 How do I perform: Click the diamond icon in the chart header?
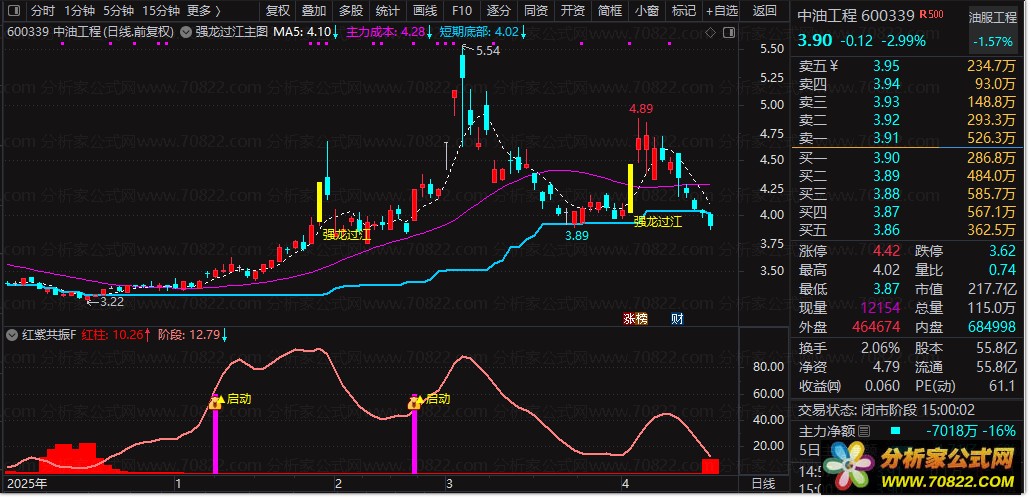coord(710,32)
